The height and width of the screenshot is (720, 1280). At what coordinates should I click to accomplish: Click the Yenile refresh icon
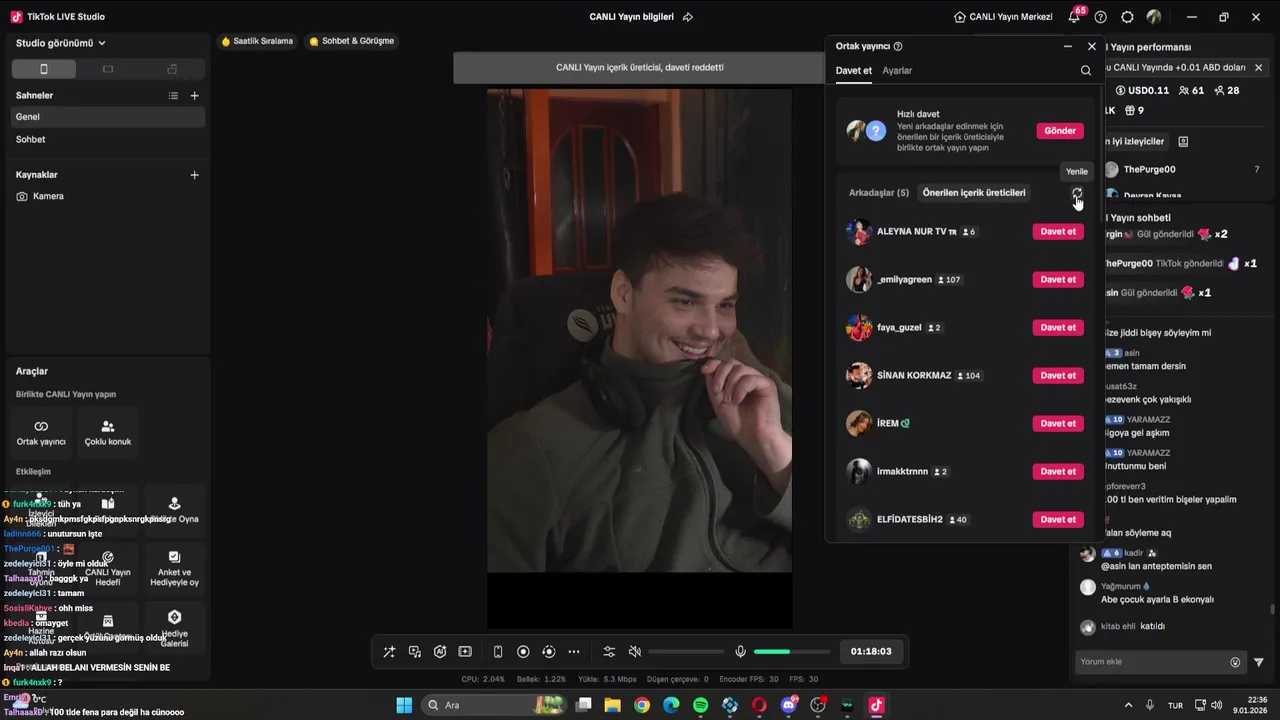1077,193
